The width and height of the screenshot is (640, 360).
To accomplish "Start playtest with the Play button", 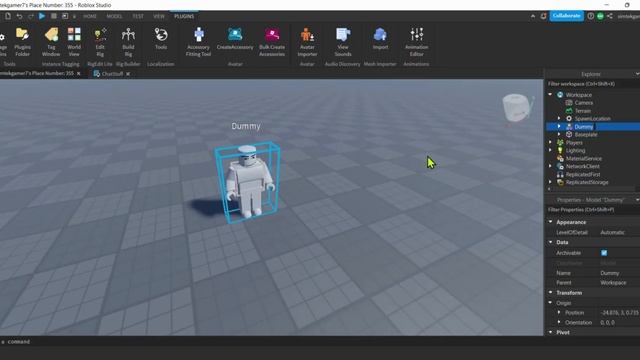I will tap(42, 16).
